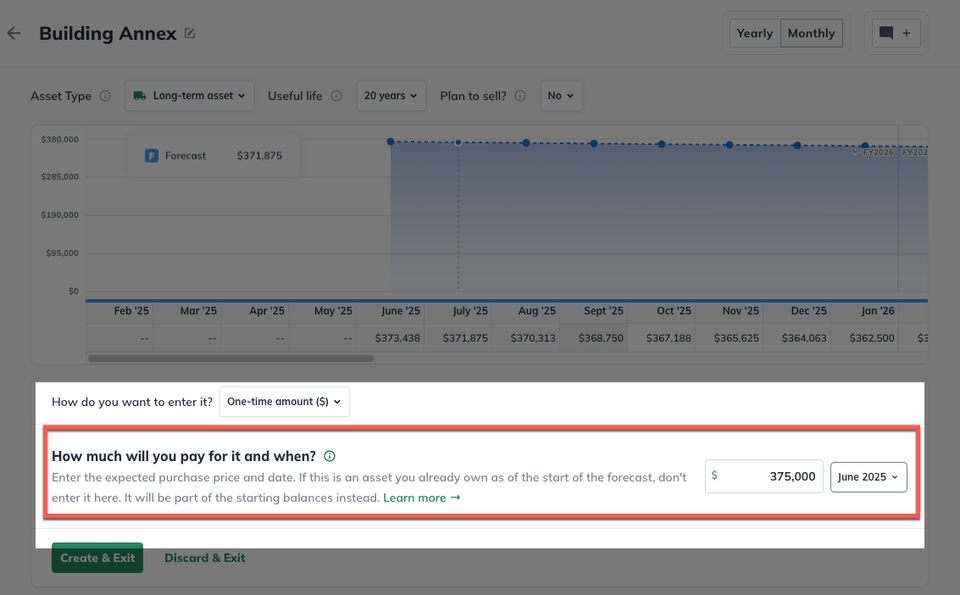Click the Plan to sell info icon
The height and width of the screenshot is (595, 960).
click(x=520, y=96)
